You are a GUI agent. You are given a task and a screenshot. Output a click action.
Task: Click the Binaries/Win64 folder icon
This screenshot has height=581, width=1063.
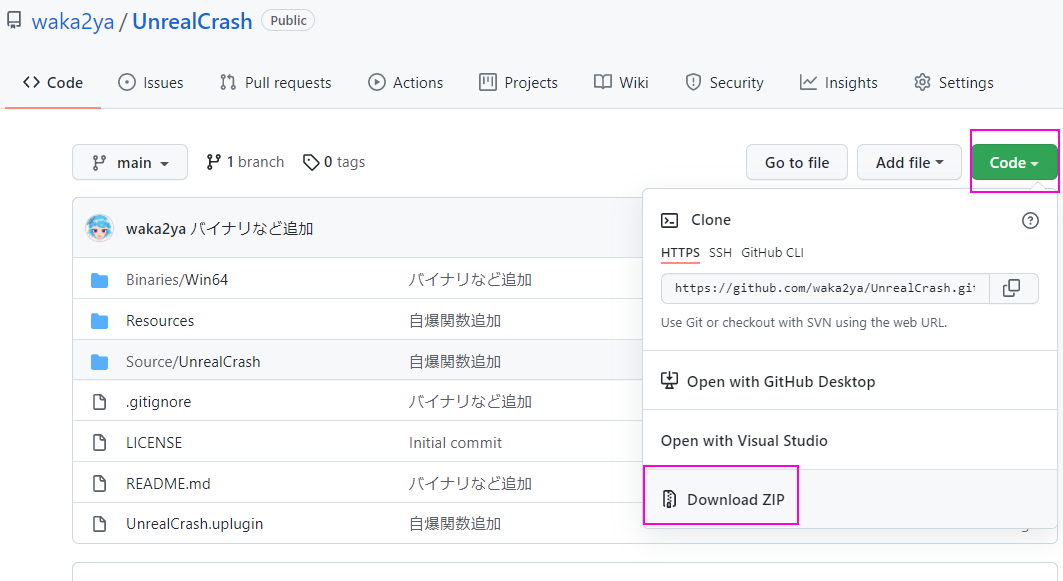click(99, 280)
